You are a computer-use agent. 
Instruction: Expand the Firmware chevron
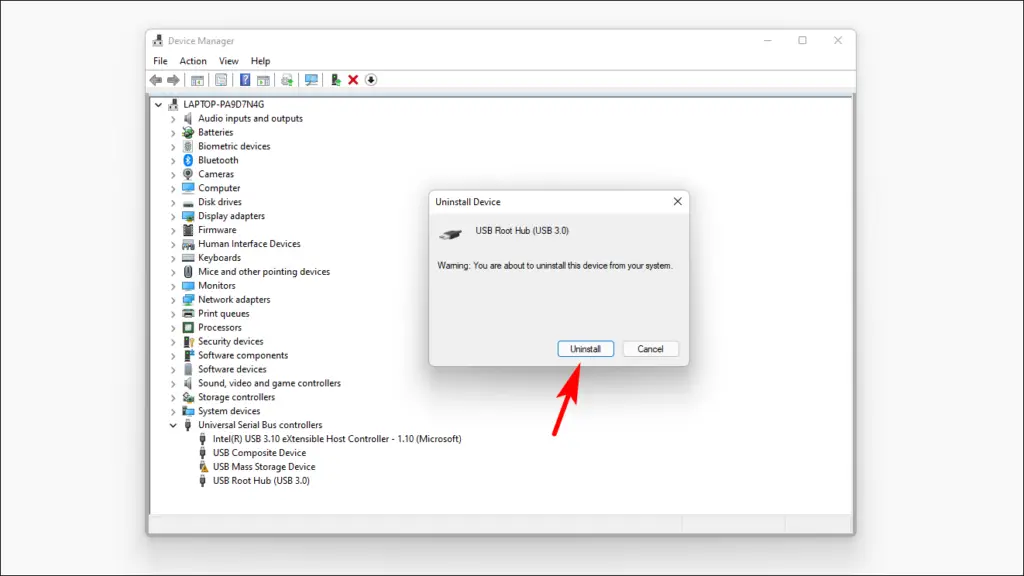point(173,230)
